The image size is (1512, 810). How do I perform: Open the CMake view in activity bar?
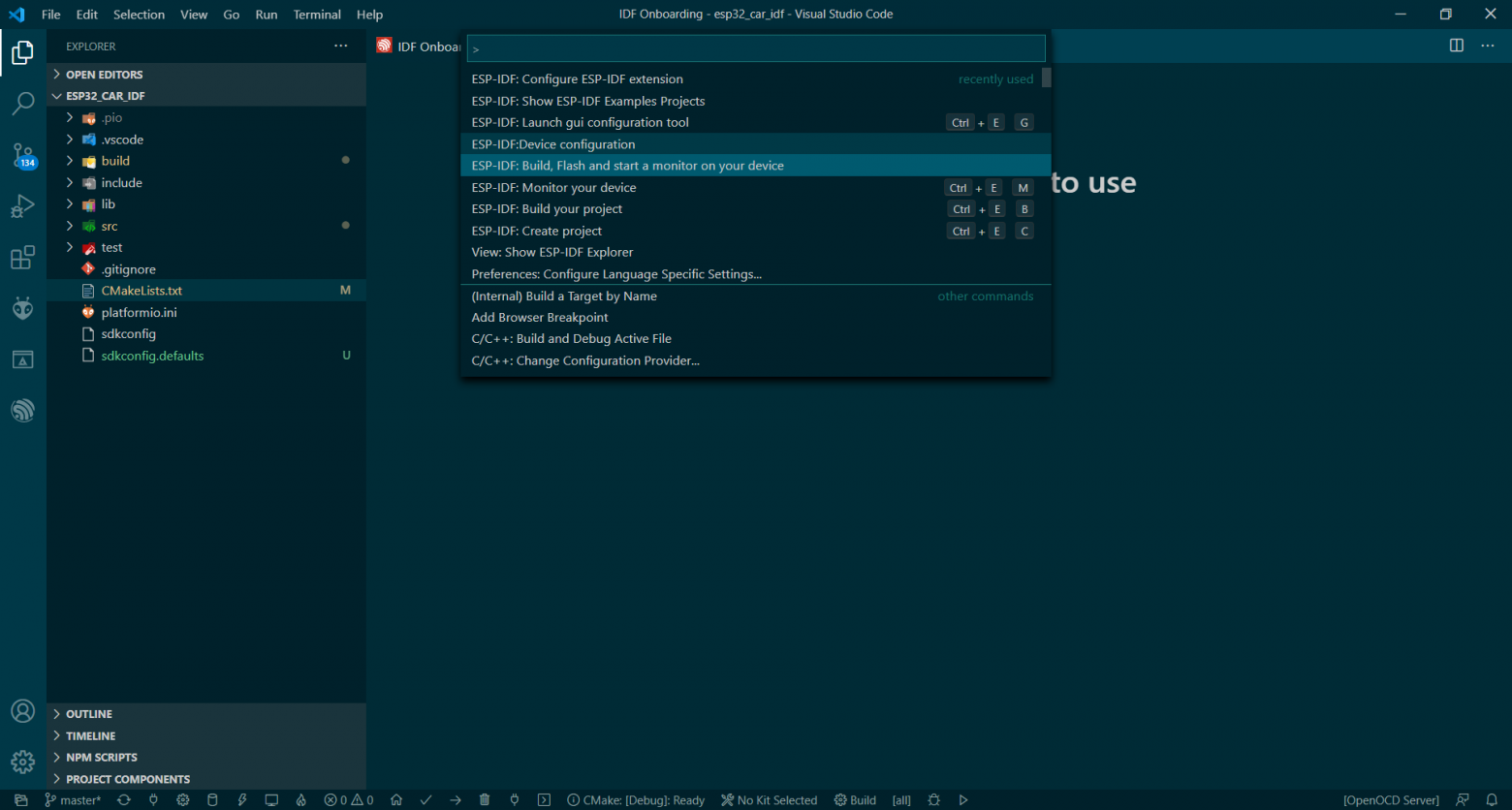[x=22, y=360]
